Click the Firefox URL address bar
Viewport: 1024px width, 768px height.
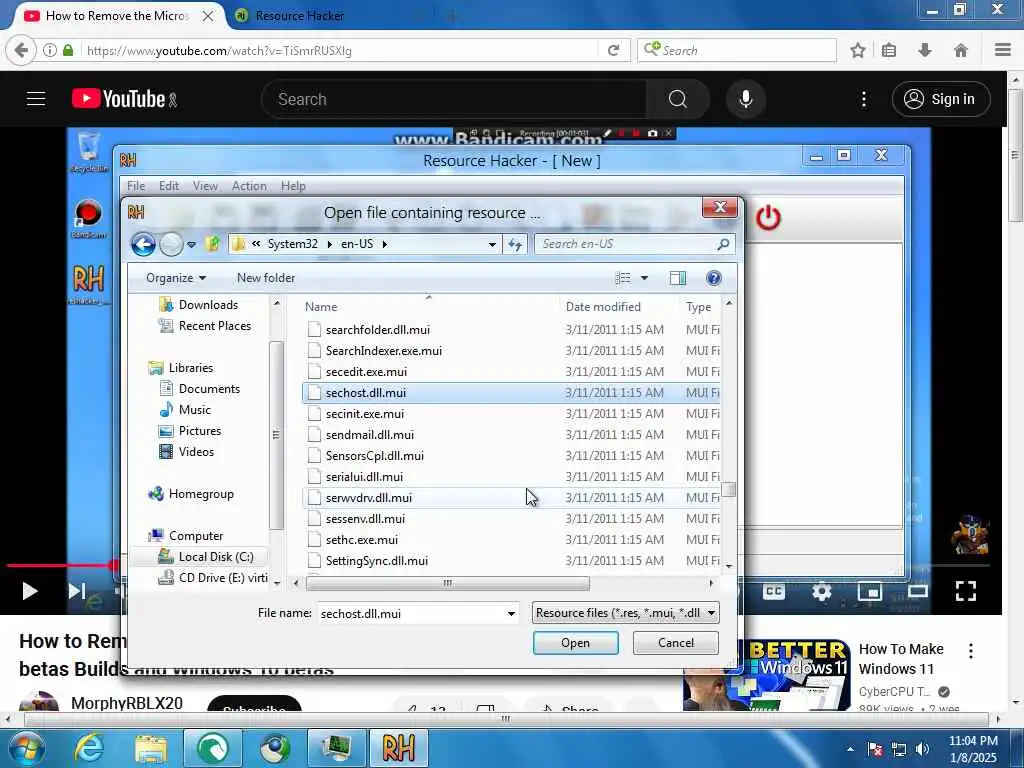click(x=340, y=50)
